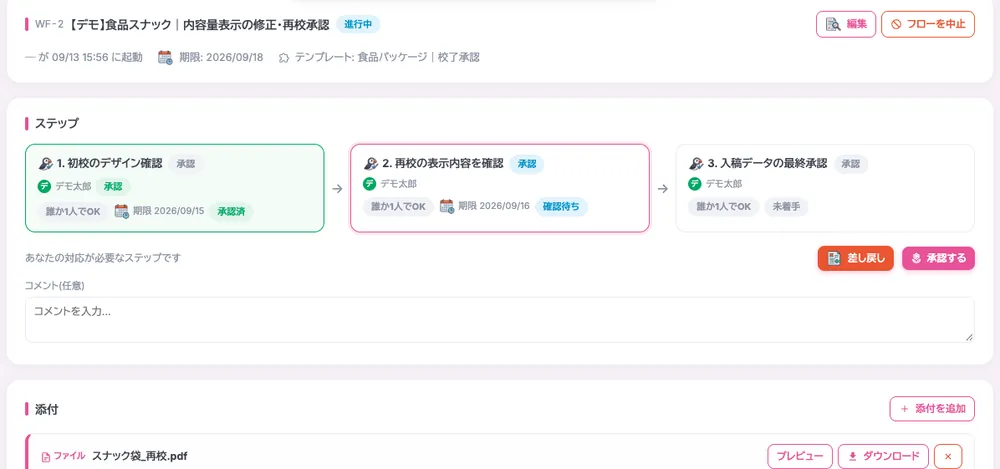Remove attachment using the × button
The width and height of the screenshot is (1000, 469).
pos(948,456)
